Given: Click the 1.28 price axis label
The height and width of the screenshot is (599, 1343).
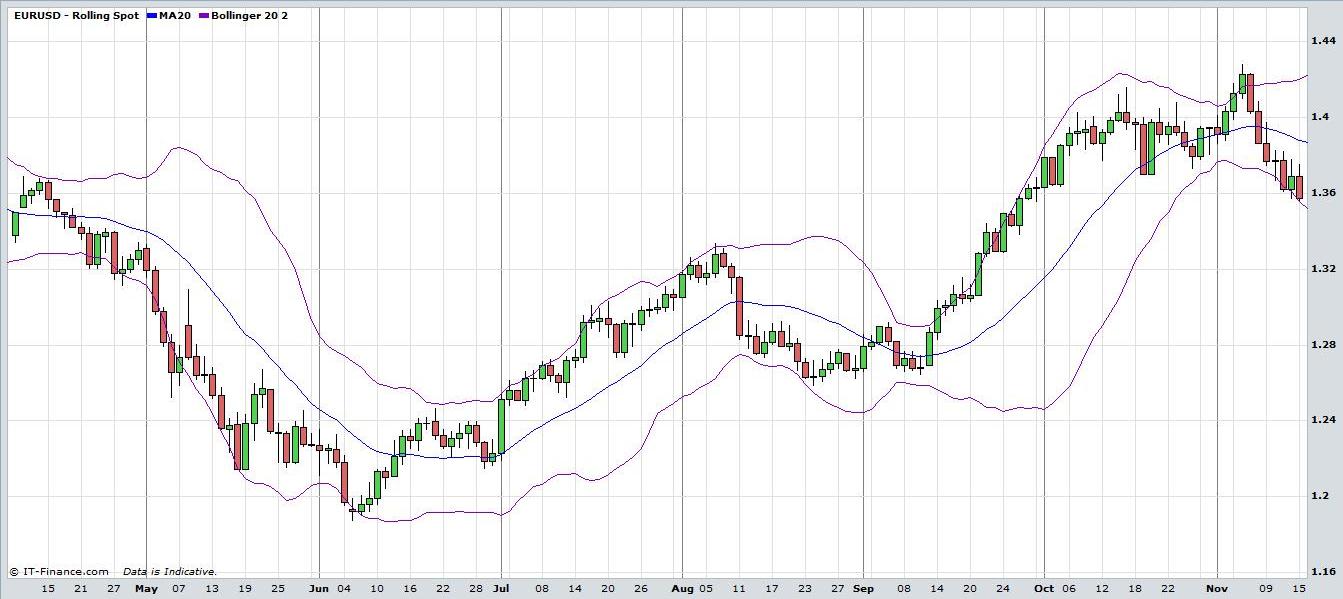Looking at the screenshot, I should pyautogui.click(x=1323, y=344).
